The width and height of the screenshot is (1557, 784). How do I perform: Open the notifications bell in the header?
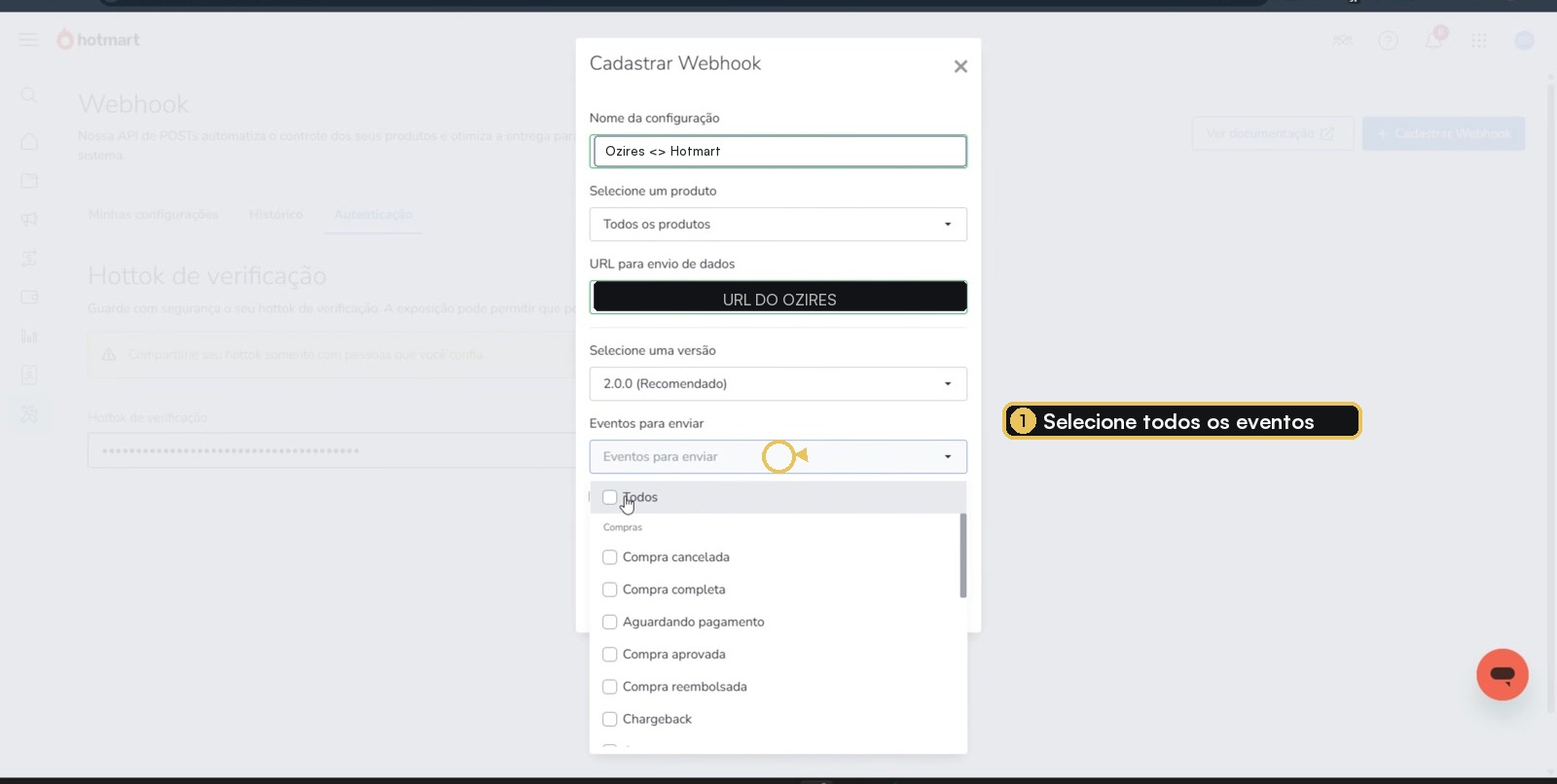click(x=1433, y=40)
